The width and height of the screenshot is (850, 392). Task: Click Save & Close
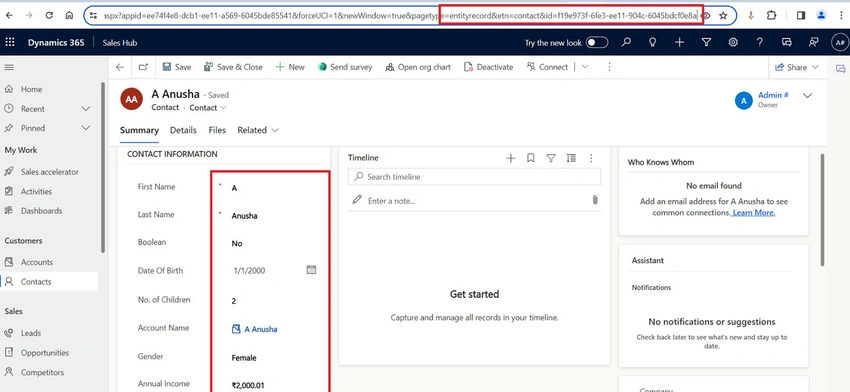pos(233,67)
